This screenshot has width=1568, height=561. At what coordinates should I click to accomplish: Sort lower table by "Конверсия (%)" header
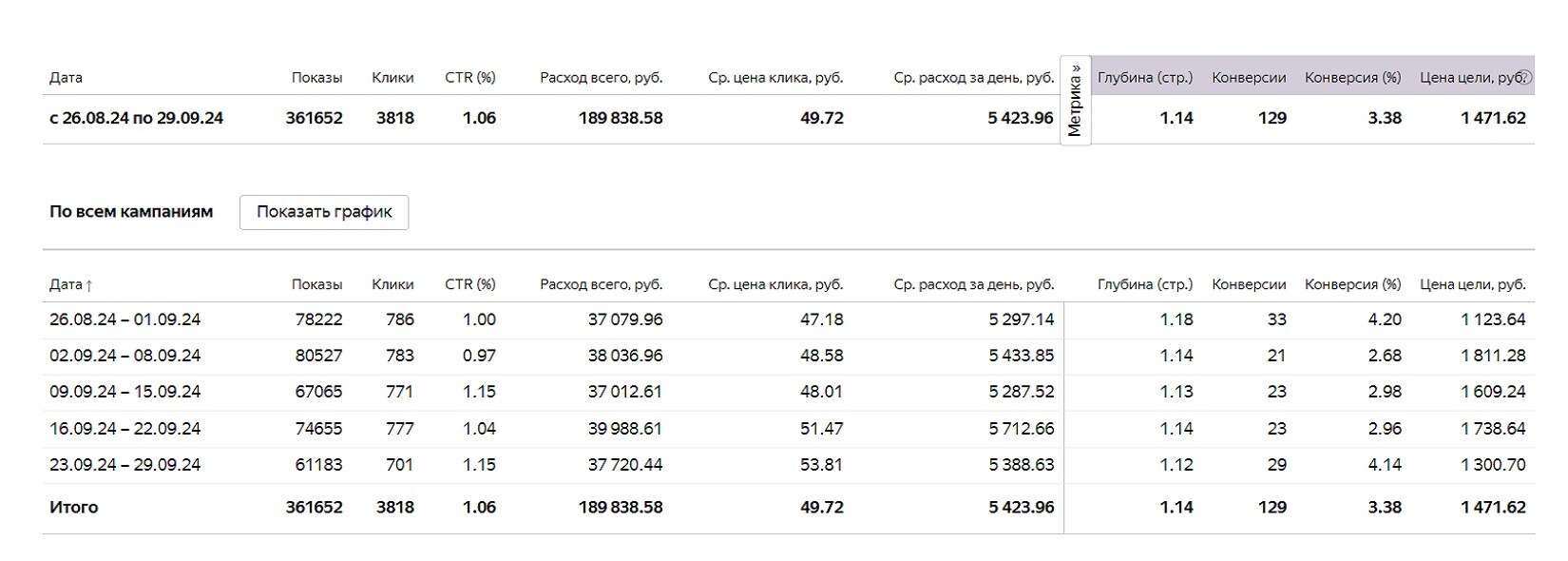coord(1352,284)
